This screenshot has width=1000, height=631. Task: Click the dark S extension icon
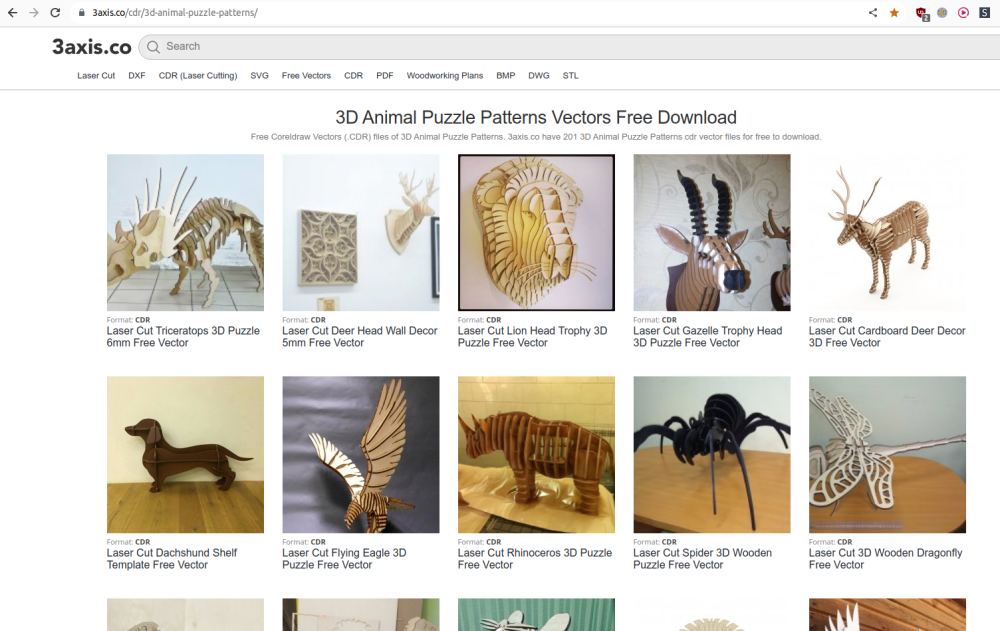(x=984, y=13)
